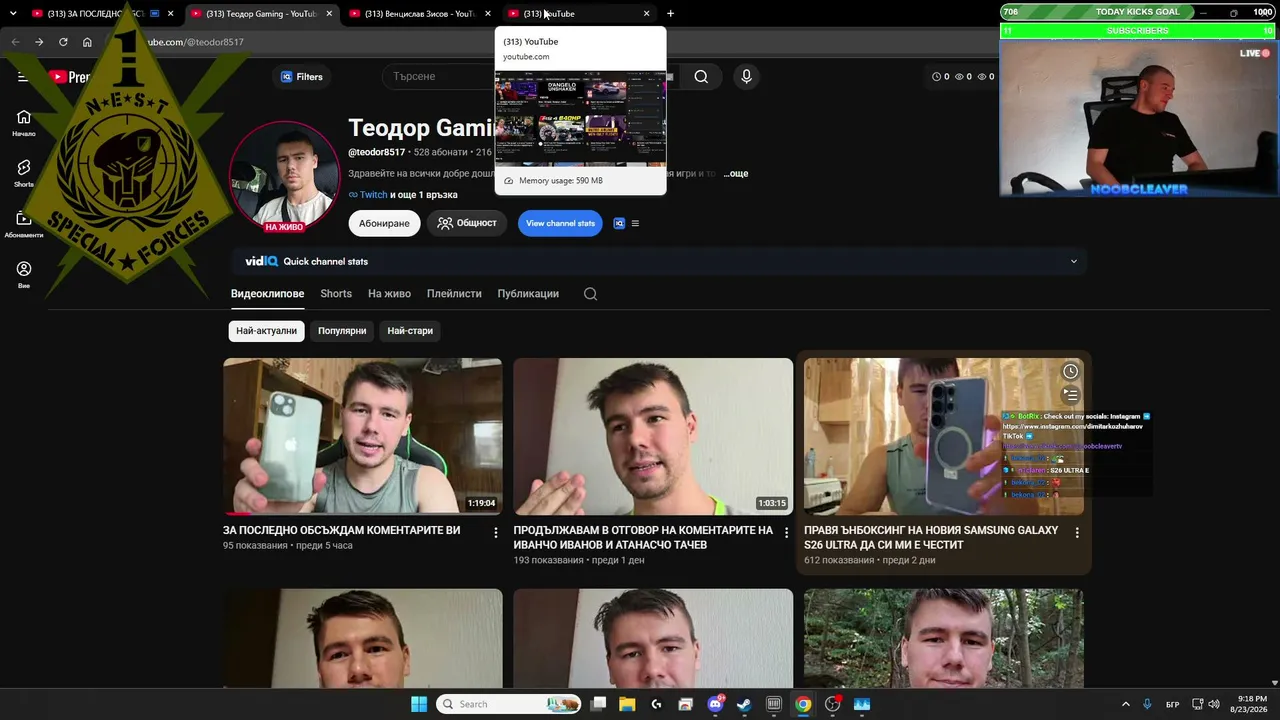The height and width of the screenshot is (720, 1280).
Task: Open Task View on the taskbar
Action: coord(597,704)
